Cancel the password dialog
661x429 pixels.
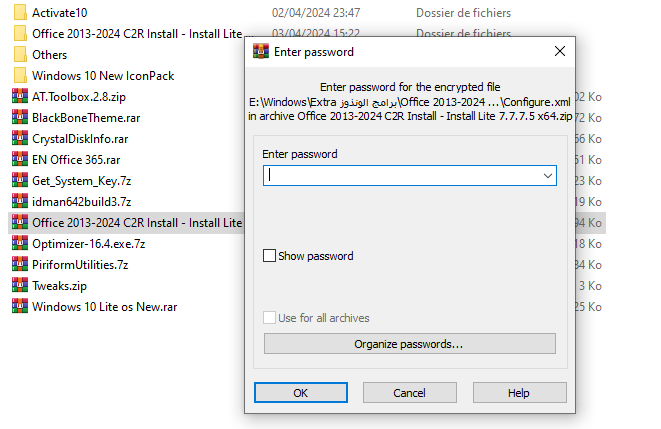tap(409, 393)
